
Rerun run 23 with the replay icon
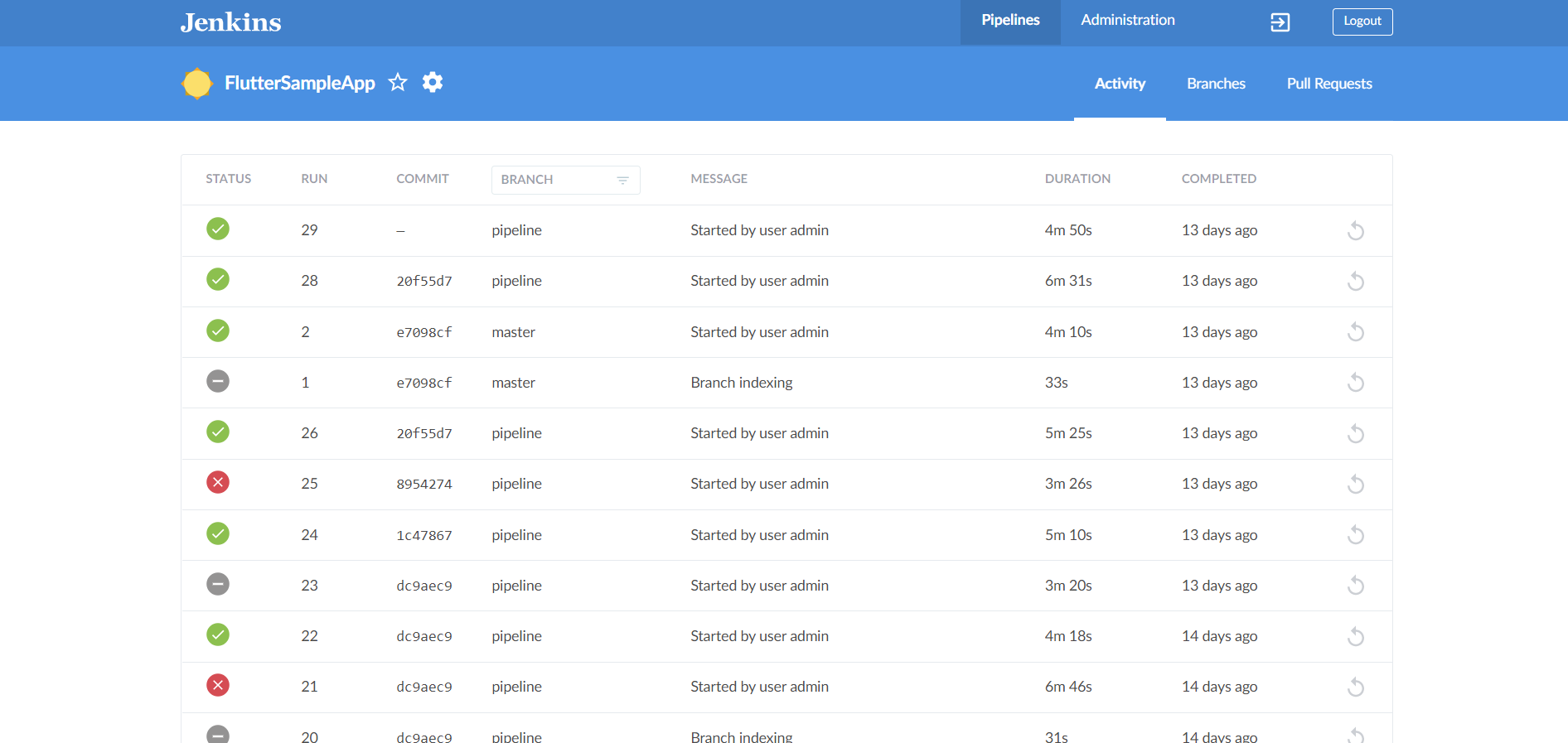click(1356, 586)
